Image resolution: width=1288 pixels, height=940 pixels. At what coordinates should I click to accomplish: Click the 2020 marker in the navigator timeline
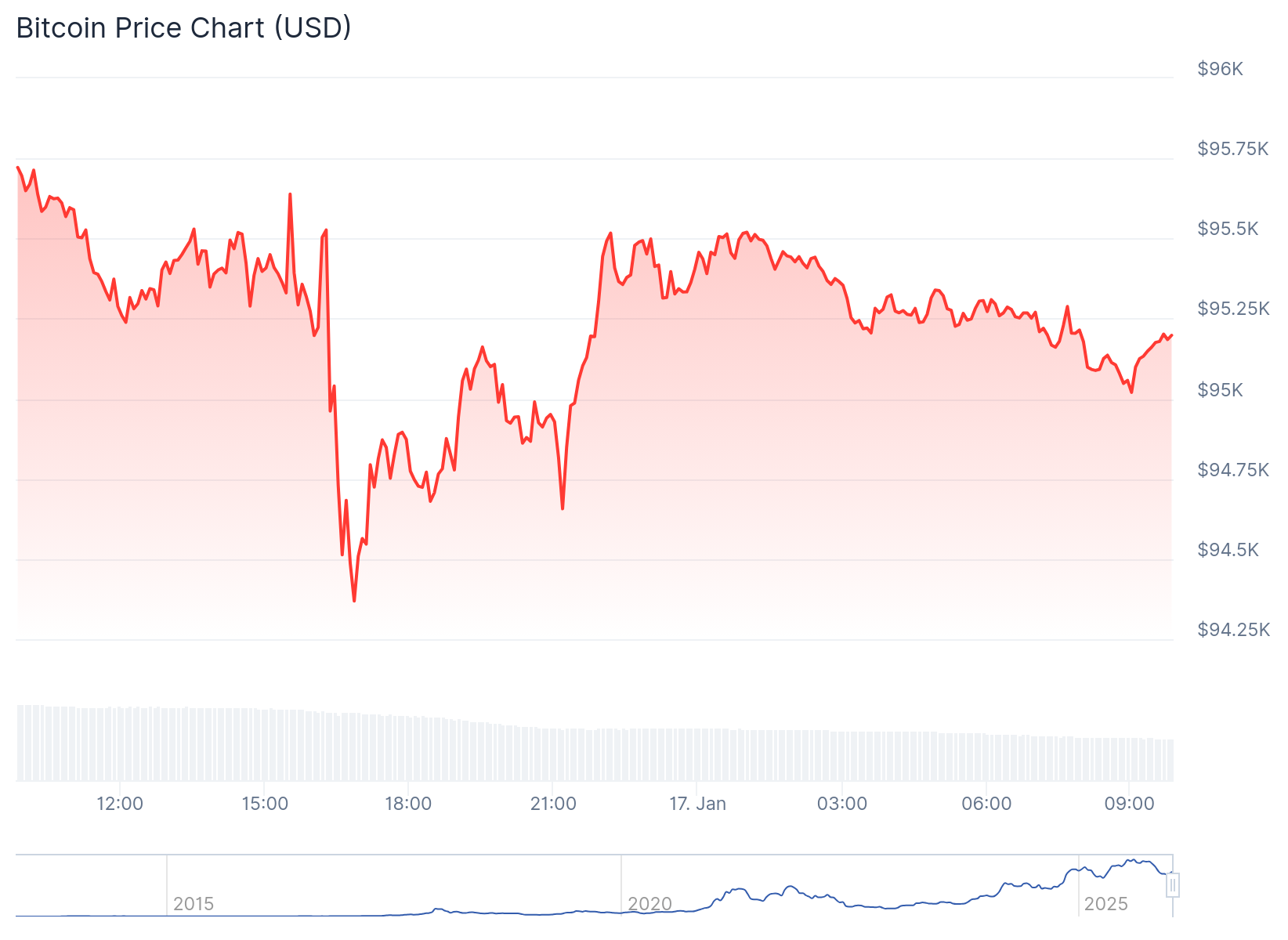pyautogui.click(x=649, y=904)
